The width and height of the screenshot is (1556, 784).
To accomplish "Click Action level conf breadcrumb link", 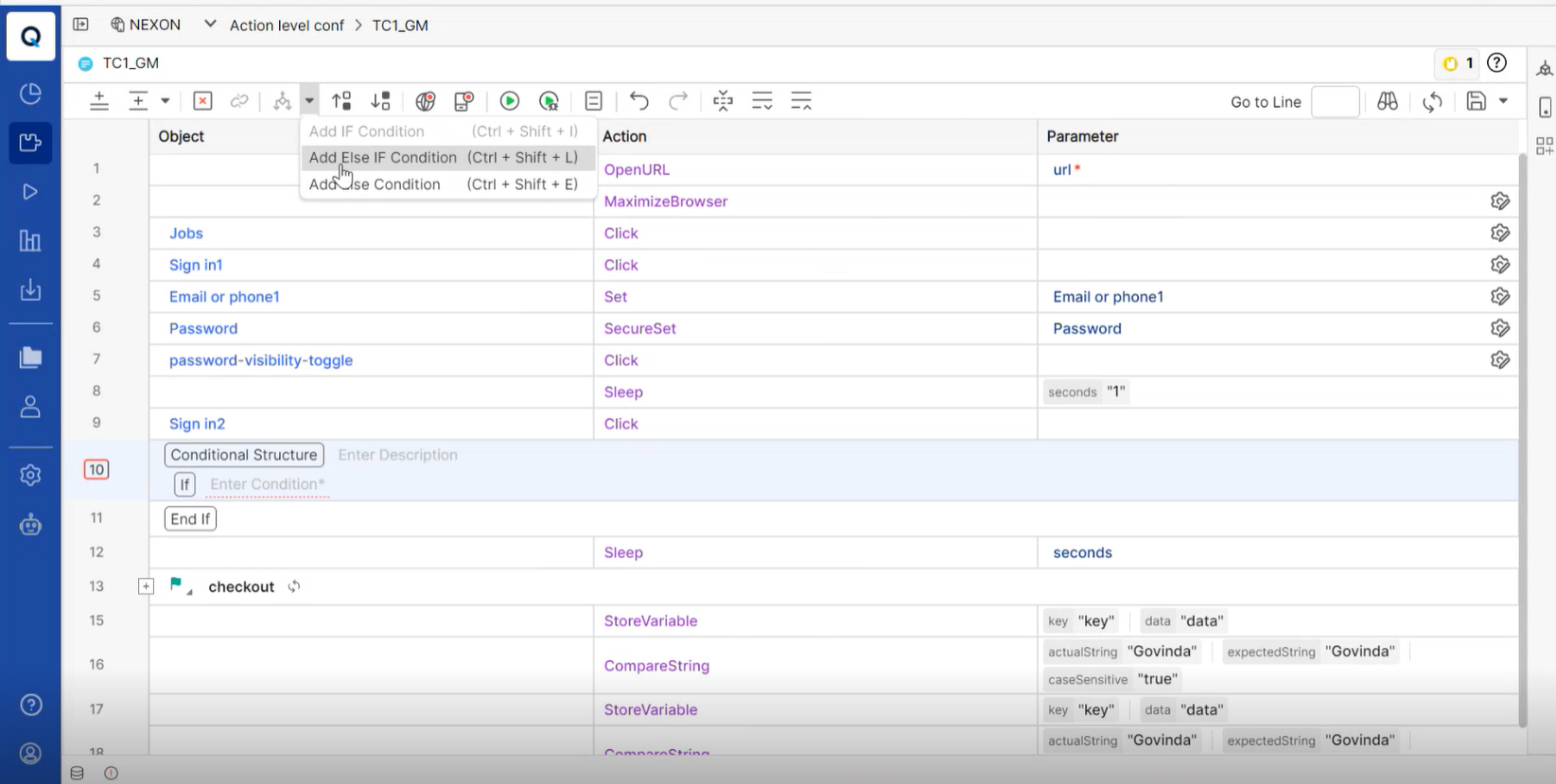I will click(x=287, y=26).
